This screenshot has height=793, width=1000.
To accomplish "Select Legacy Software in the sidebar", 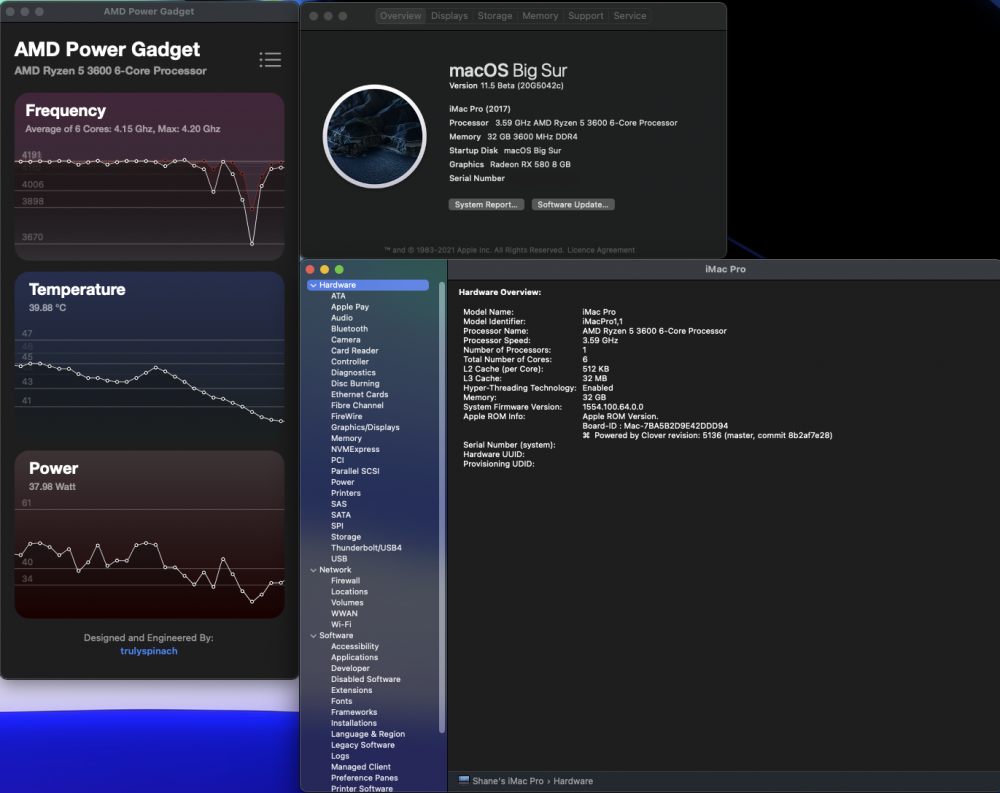I will click(x=362, y=745).
